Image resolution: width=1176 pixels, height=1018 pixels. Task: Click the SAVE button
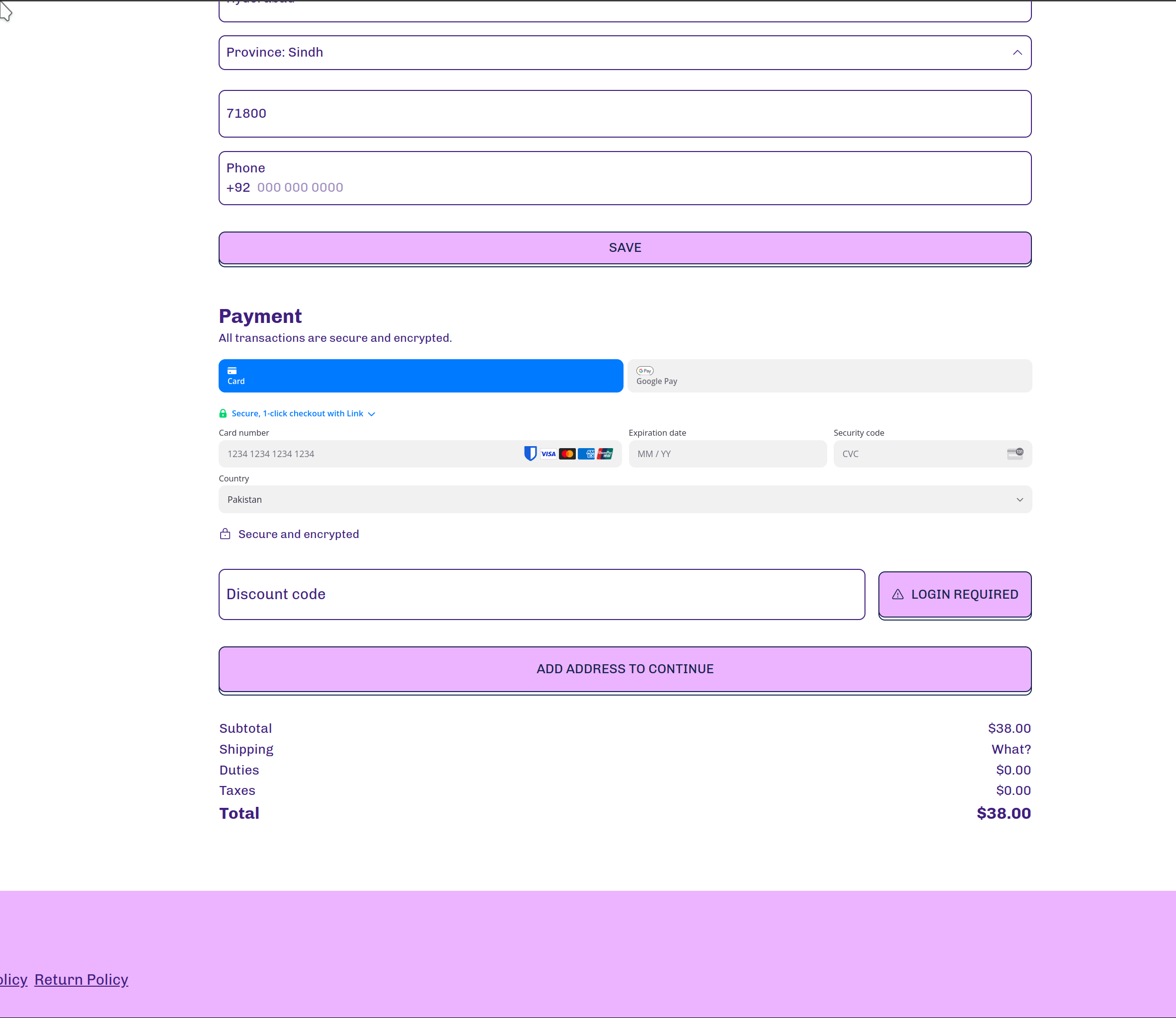pyautogui.click(x=625, y=247)
